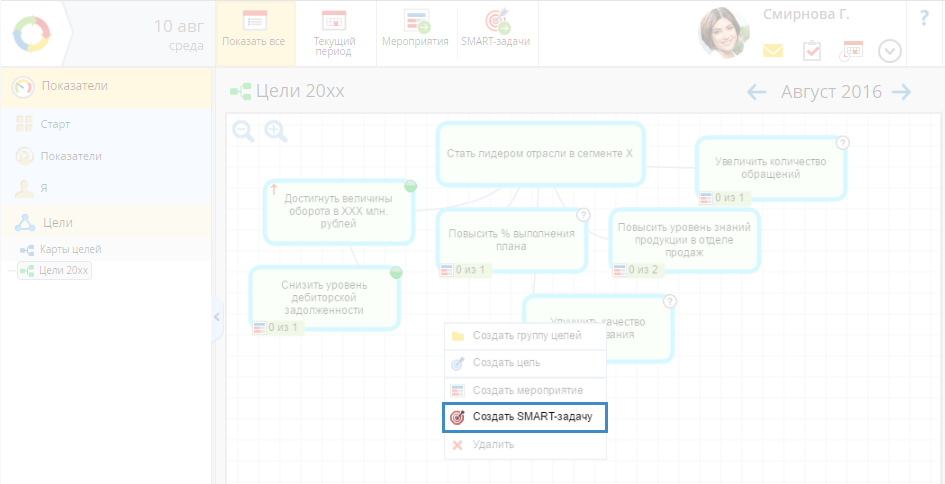The height and width of the screenshot is (484, 945).
Task: Open Цели section in sidebar
Action: pyautogui.click(x=105, y=222)
